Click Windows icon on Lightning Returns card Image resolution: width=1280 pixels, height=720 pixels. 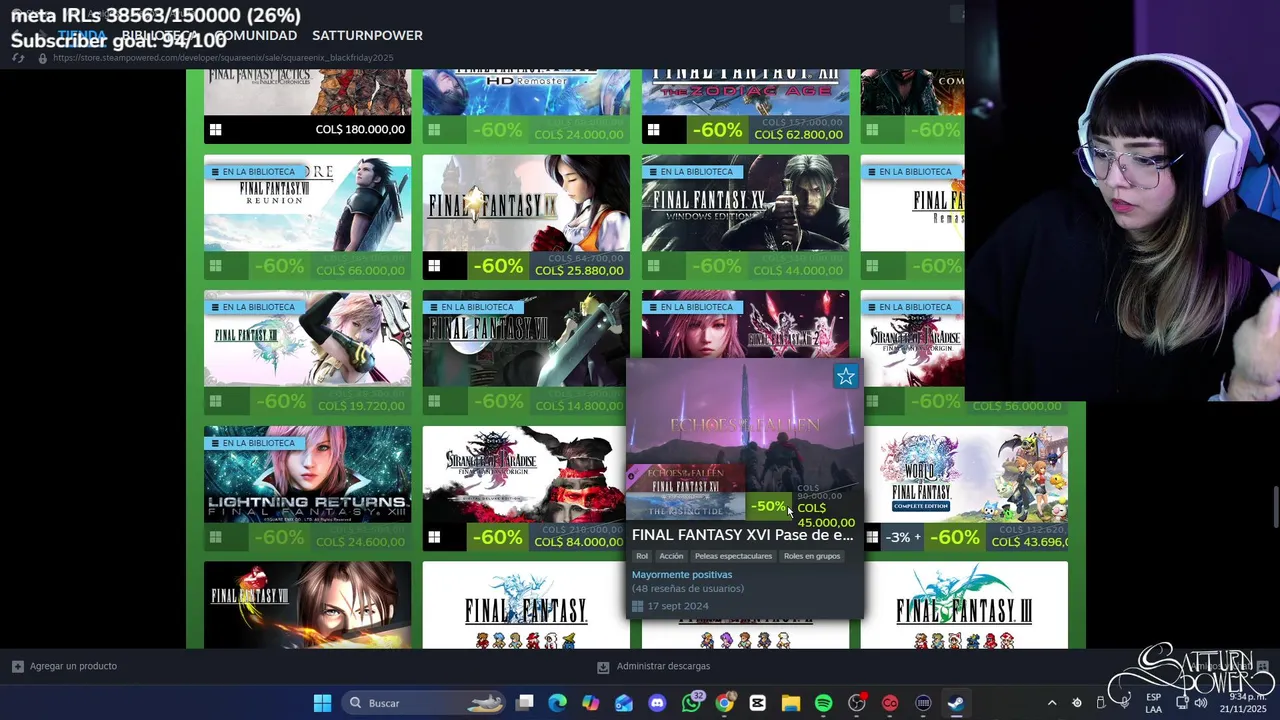pos(215,537)
